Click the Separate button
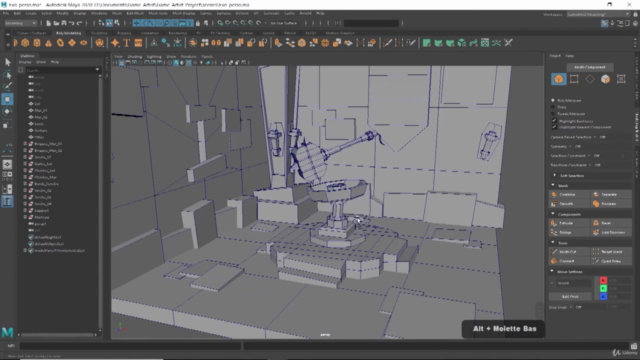 pyautogui.click(x=611, y=194)
